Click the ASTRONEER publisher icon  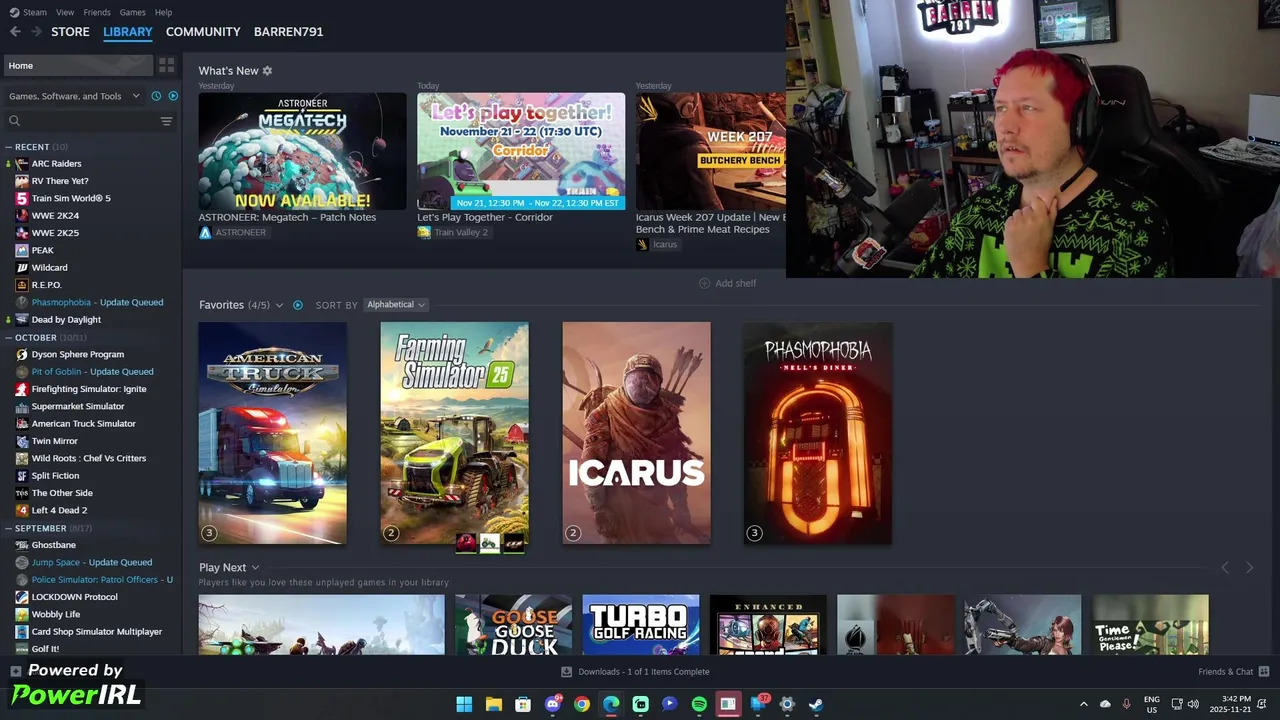[x=205, y=232]
